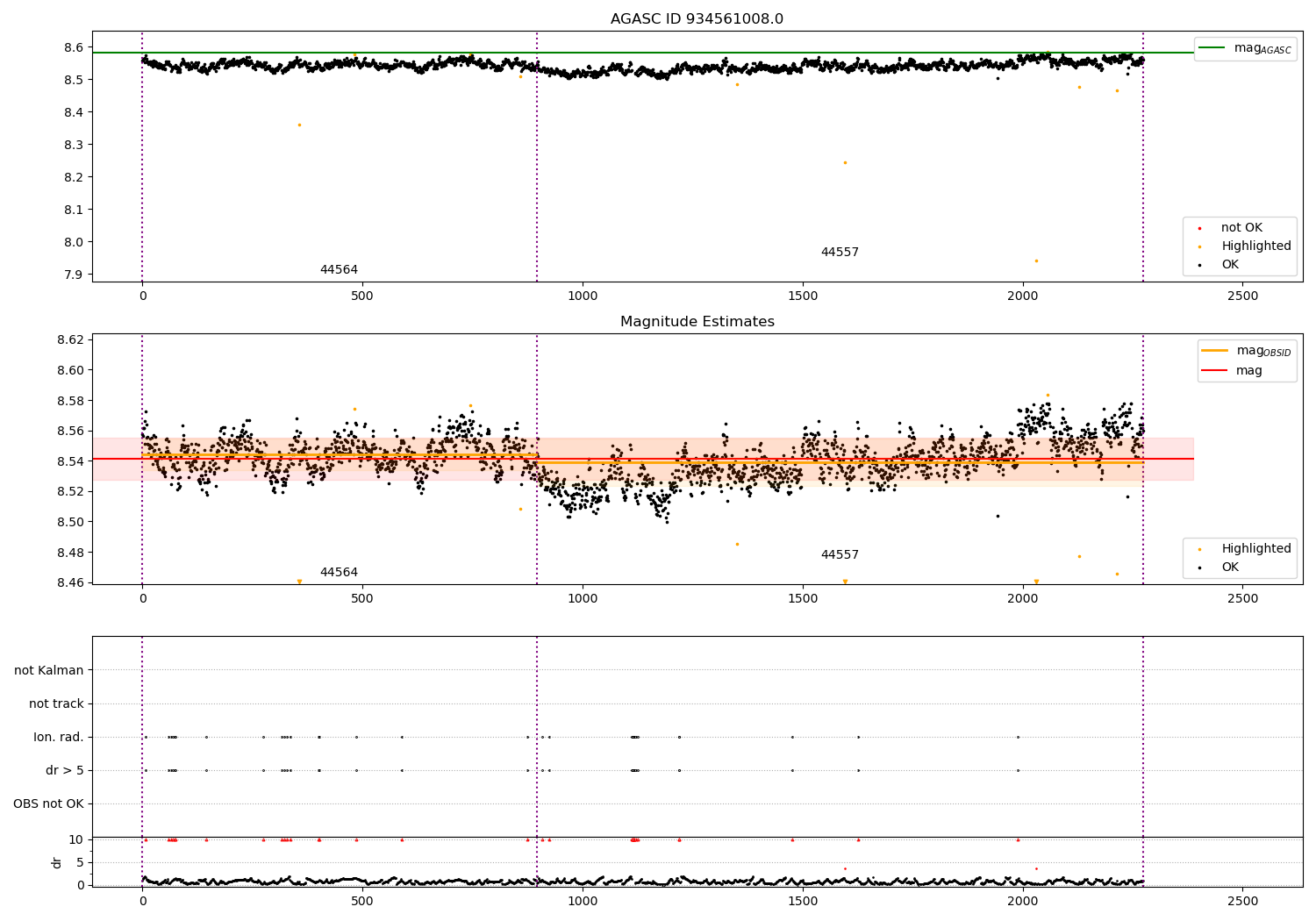1316x921 pixels.
Task: Click the "not Kalman" y-axis label
Action: pyautogui.click(x=49, y=670)
